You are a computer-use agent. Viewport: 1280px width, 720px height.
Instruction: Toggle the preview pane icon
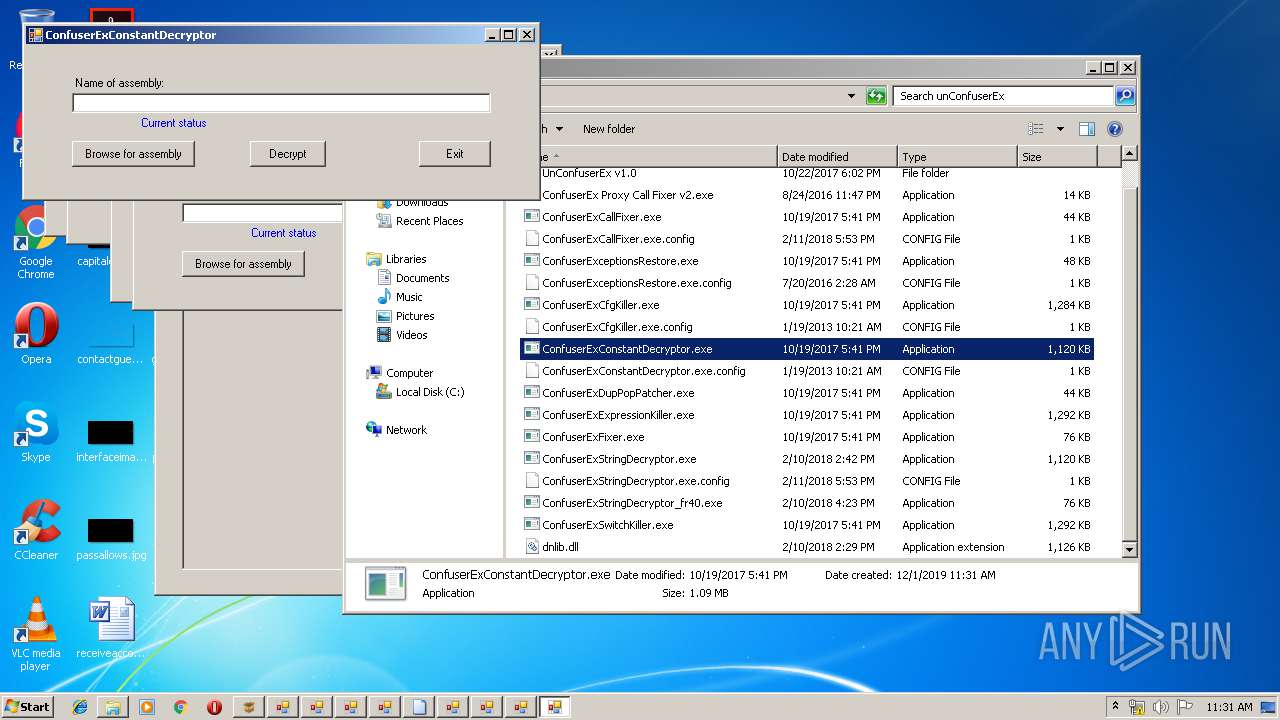(1087, 129)
